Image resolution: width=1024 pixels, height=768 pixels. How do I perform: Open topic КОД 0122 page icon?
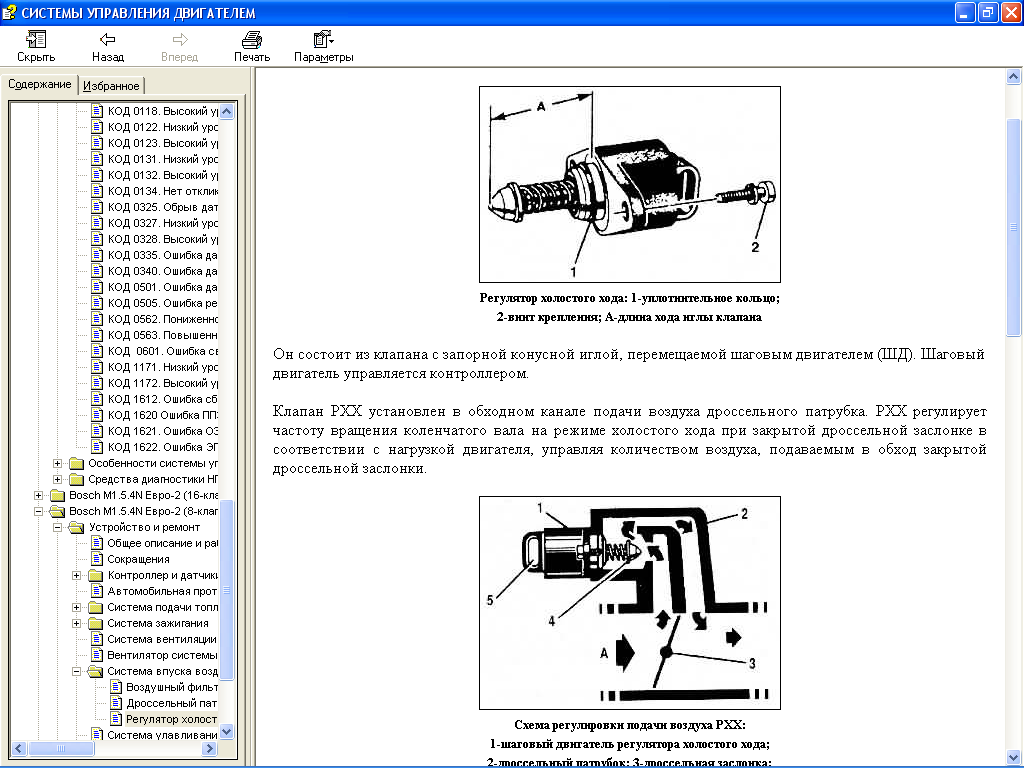97,127
